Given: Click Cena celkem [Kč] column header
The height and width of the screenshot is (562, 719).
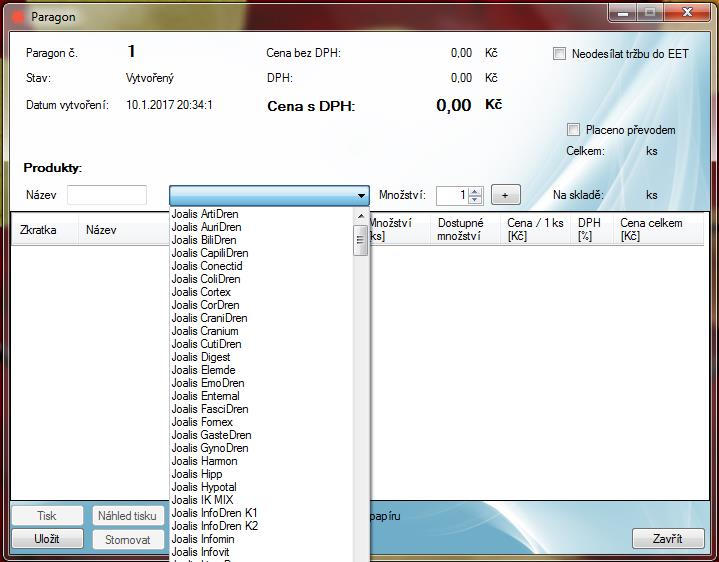Looking at the screenshot, I should pyautogui.click(x=658, y=229).
